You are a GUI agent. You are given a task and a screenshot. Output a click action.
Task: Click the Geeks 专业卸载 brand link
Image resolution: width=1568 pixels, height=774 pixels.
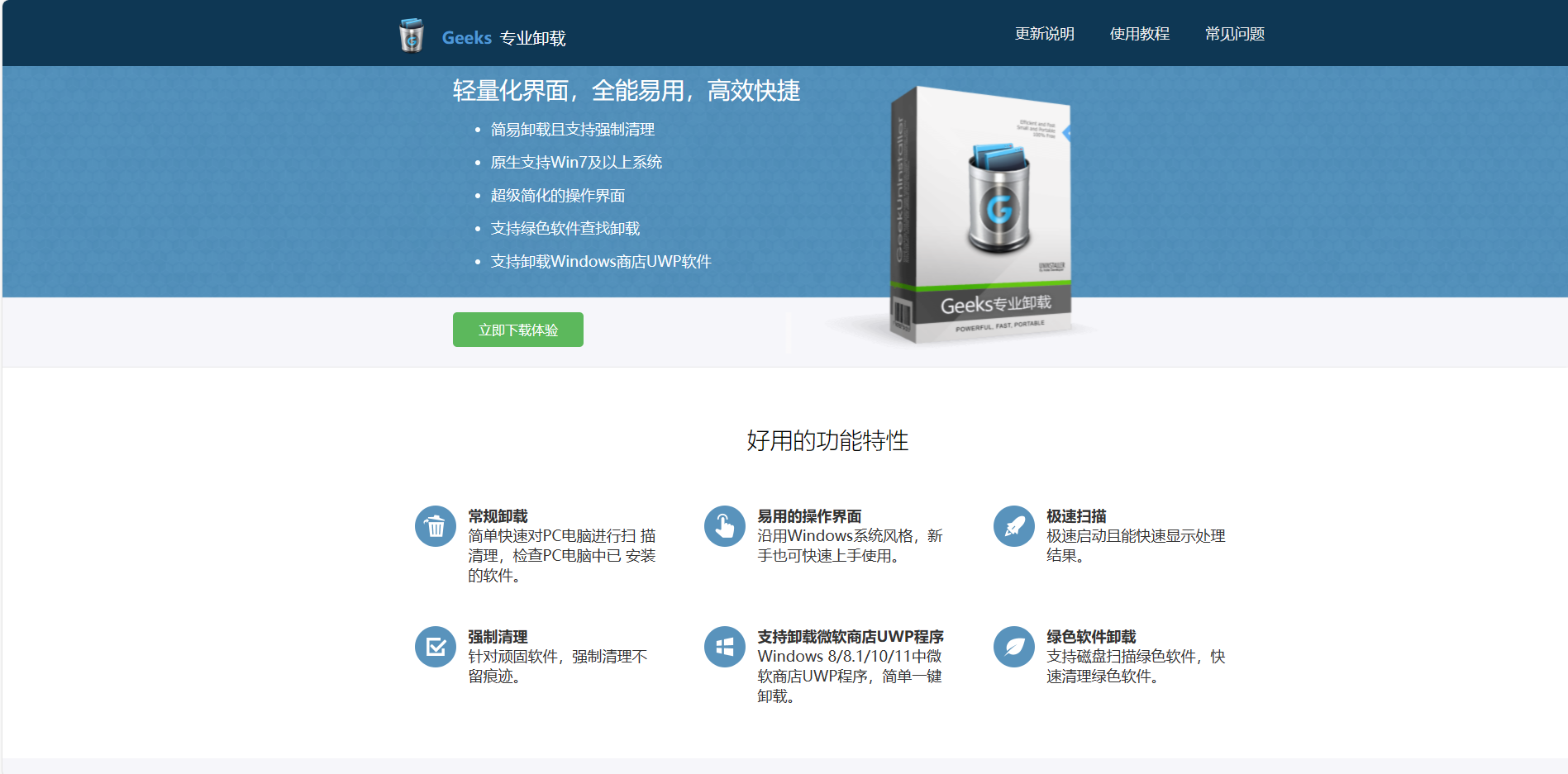coord(503,38)
